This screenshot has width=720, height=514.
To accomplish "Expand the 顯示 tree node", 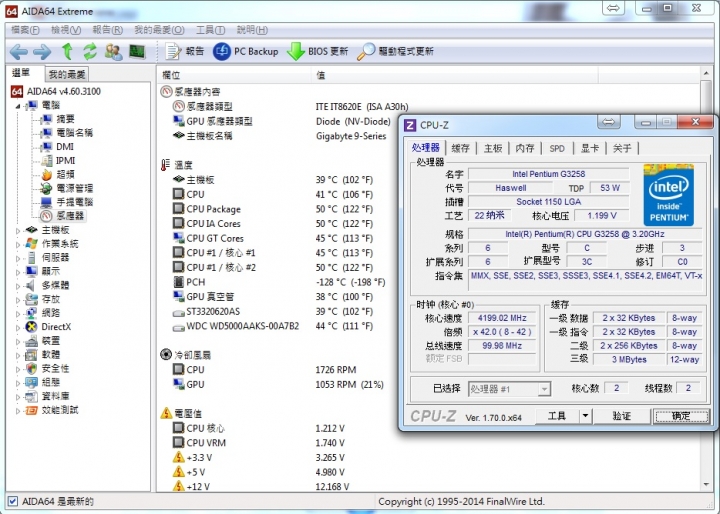I will [18, 272].
